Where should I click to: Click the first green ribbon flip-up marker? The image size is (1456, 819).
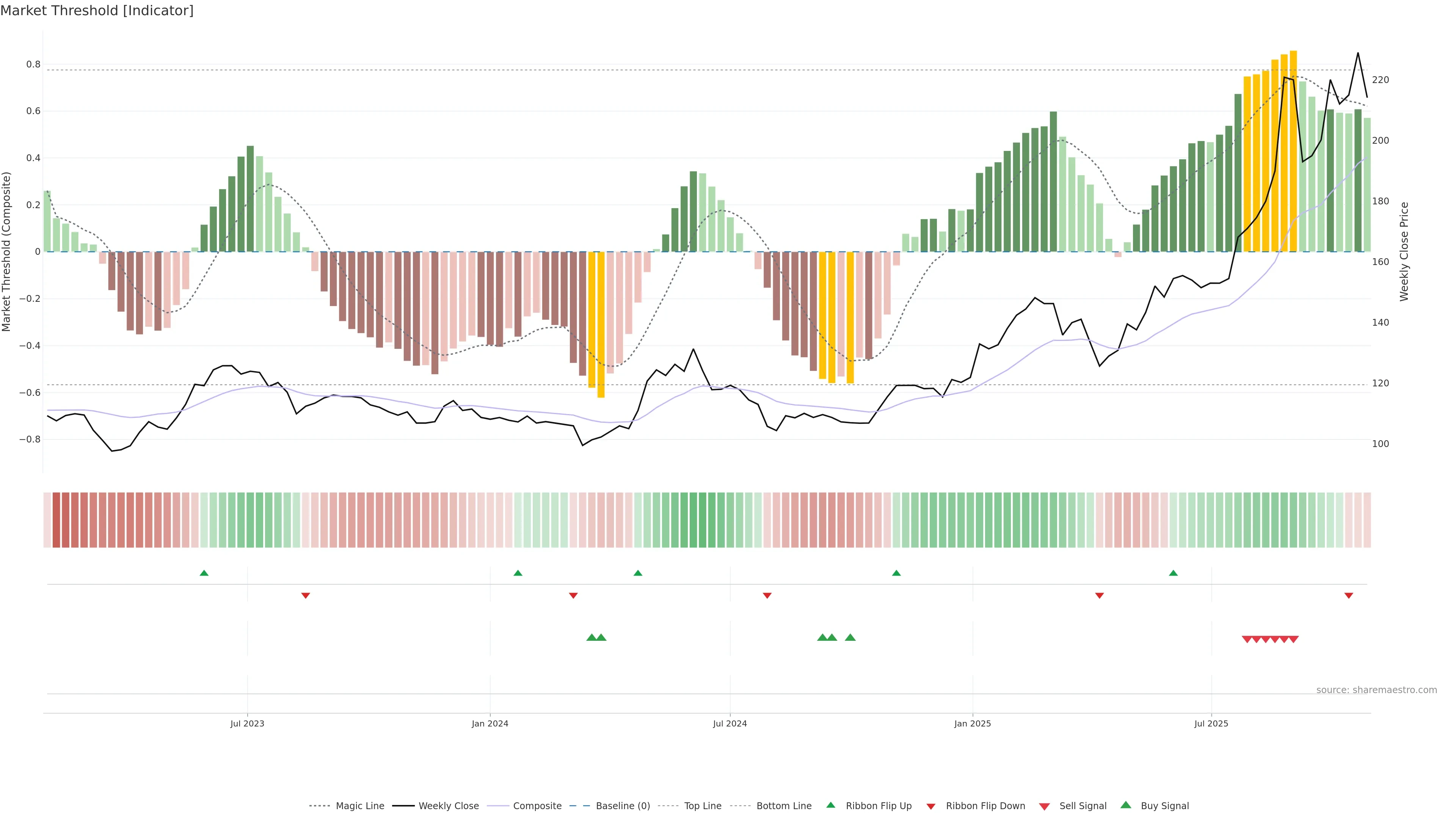pos(204,573)
